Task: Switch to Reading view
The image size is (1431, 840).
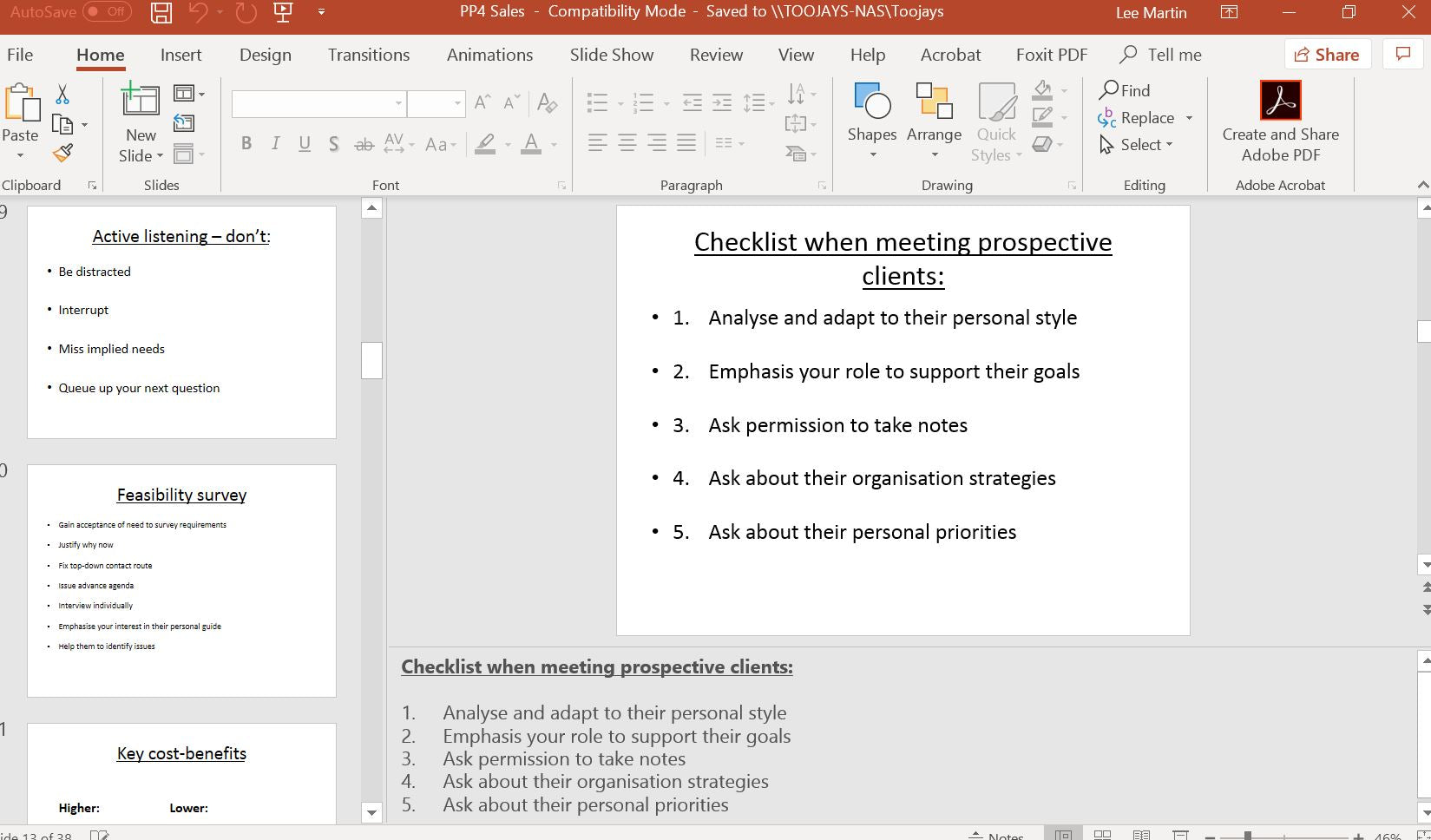Action: coord(1141,835)
